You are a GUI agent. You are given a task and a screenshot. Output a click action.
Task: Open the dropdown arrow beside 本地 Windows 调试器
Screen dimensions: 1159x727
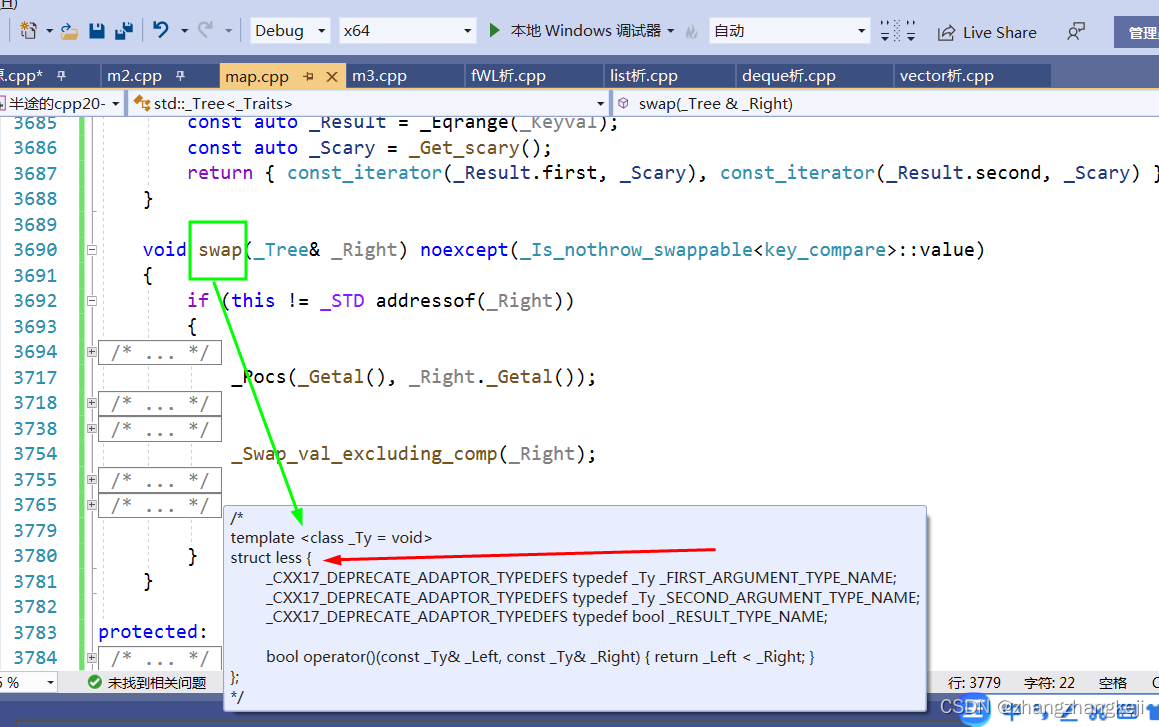point(671,31)
